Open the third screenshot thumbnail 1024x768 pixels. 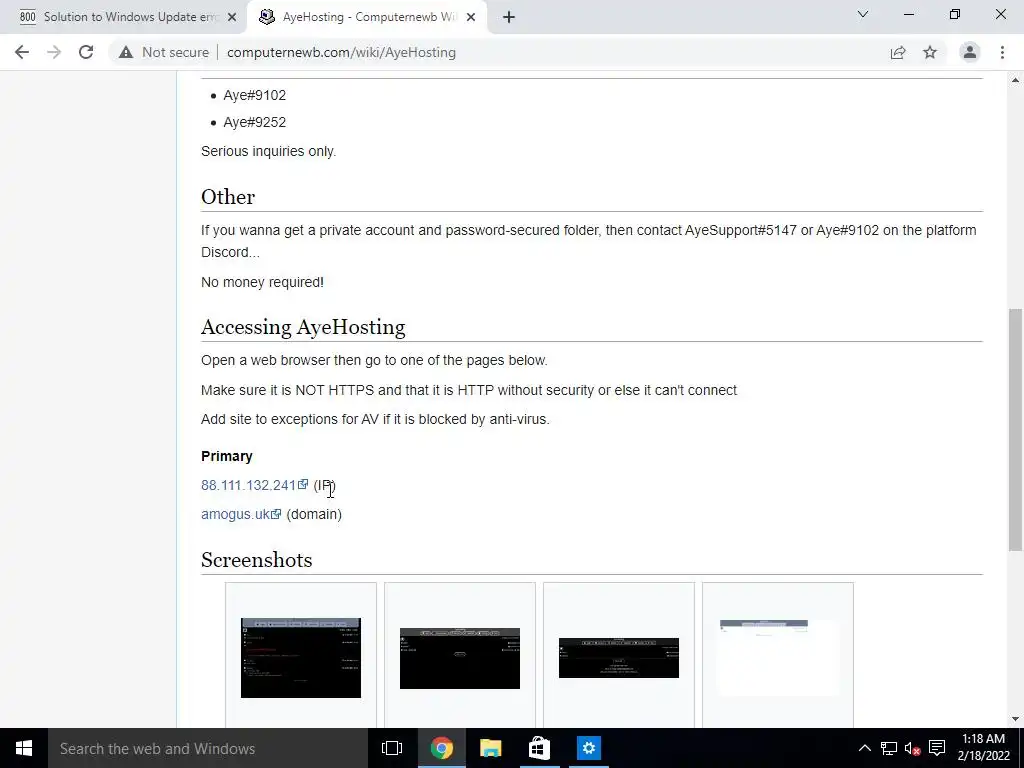point(618,658)
